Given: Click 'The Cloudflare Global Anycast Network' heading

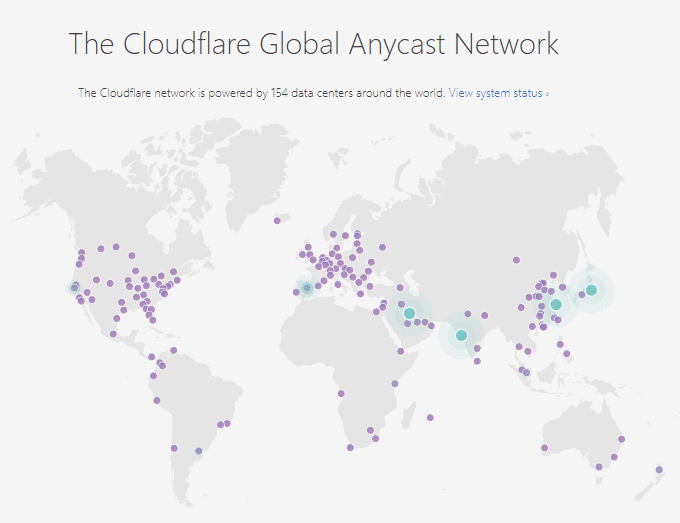Looking at the screenshot, I should (314, 44).
